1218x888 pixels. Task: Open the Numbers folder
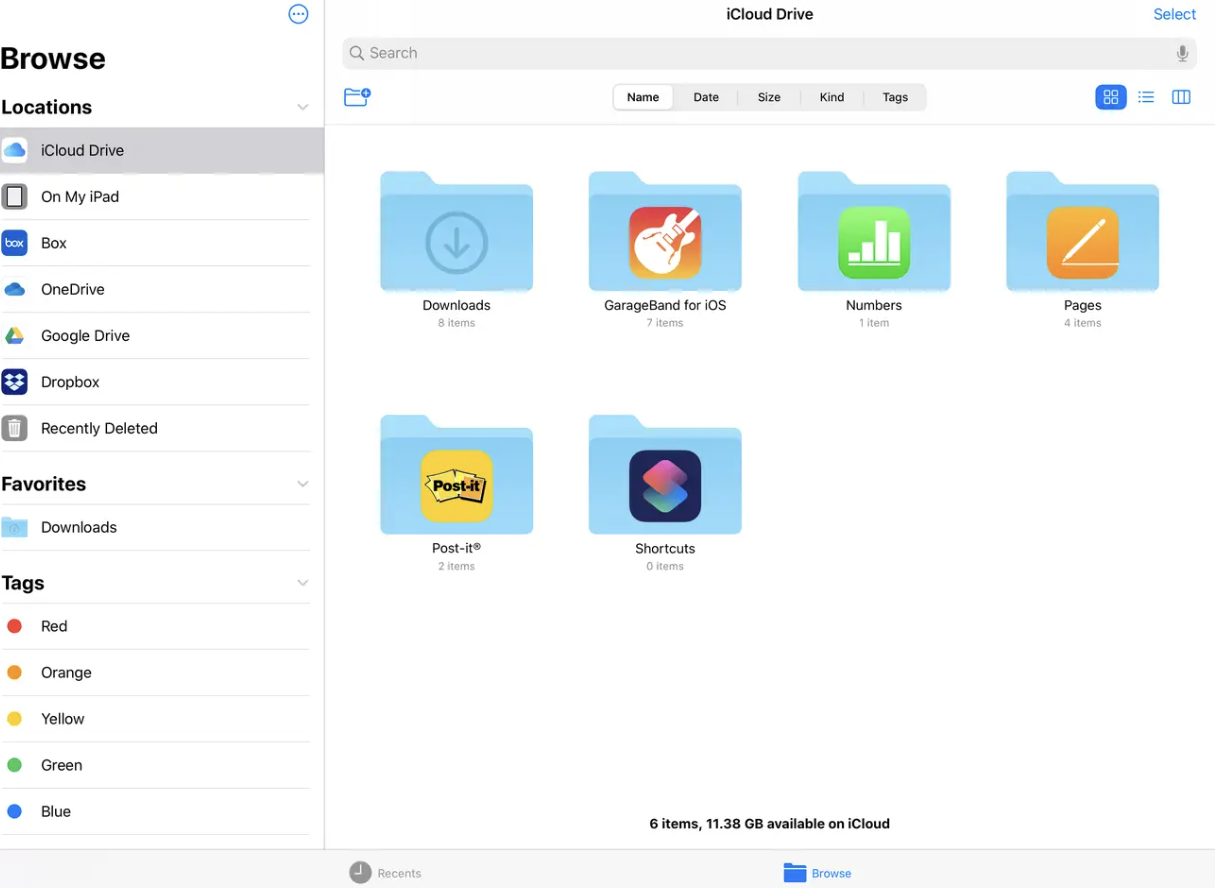[x=874, y=232]
